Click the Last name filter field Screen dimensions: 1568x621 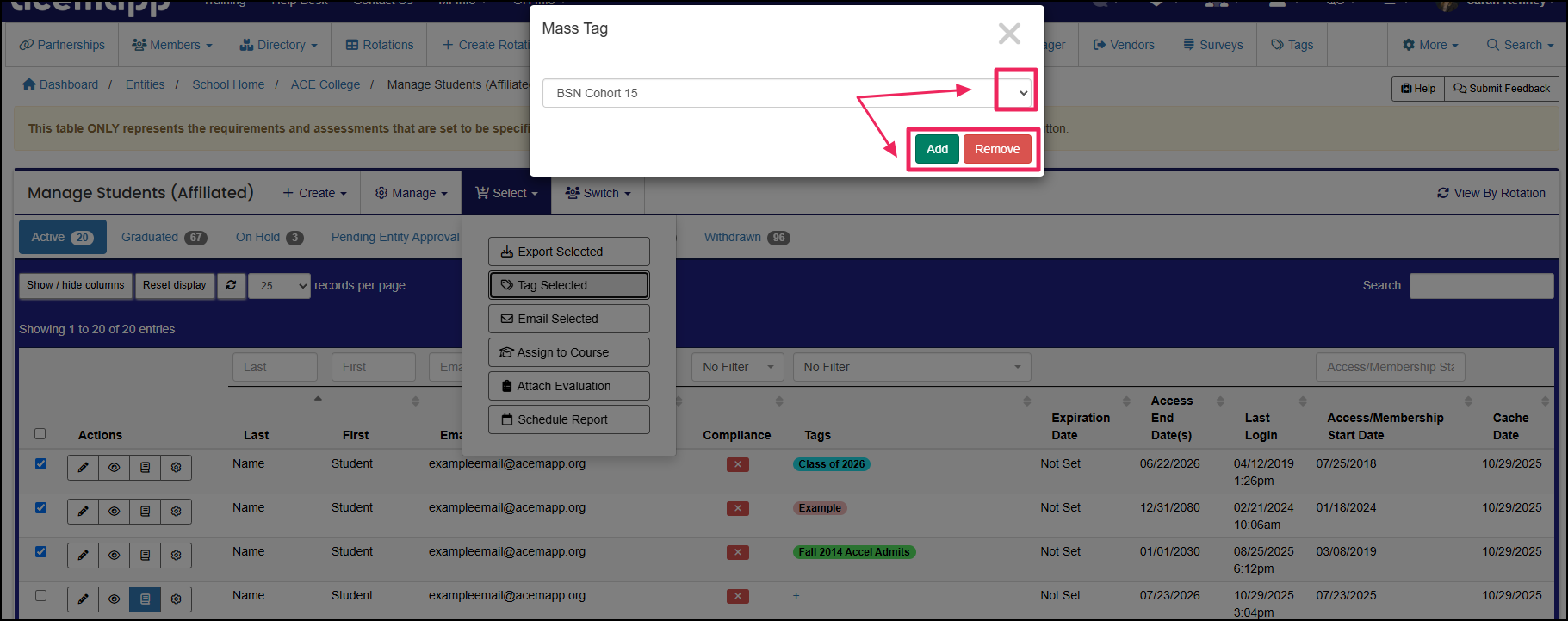coord(275,367)
